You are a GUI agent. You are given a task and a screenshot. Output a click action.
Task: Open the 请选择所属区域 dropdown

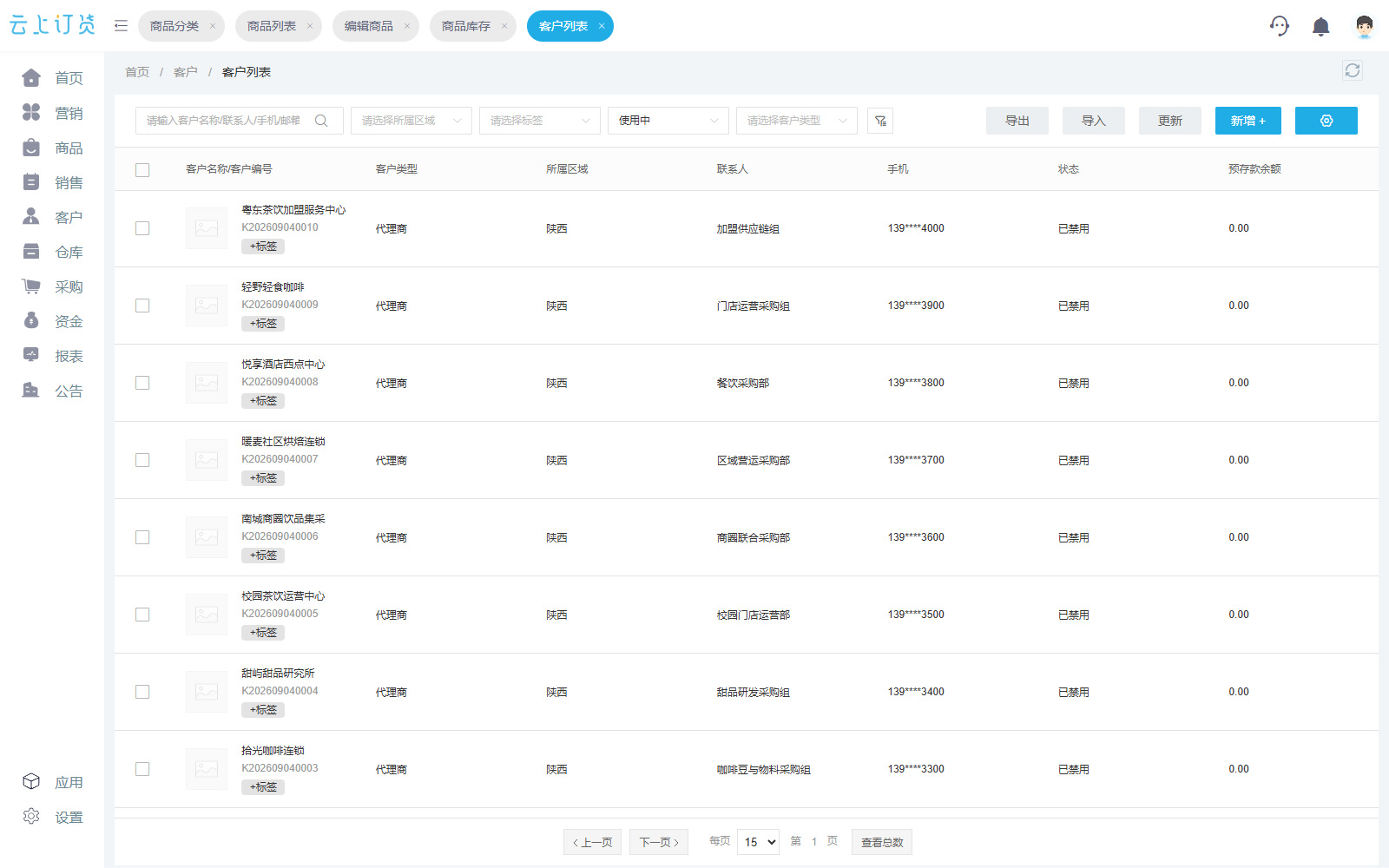coord(411,121)
